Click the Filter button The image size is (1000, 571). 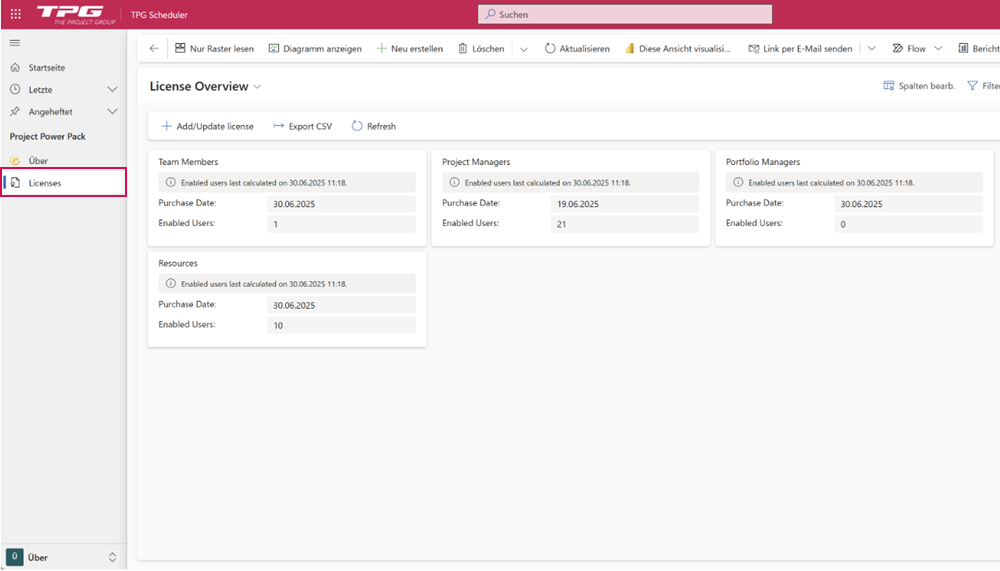(x=983, y=85)
